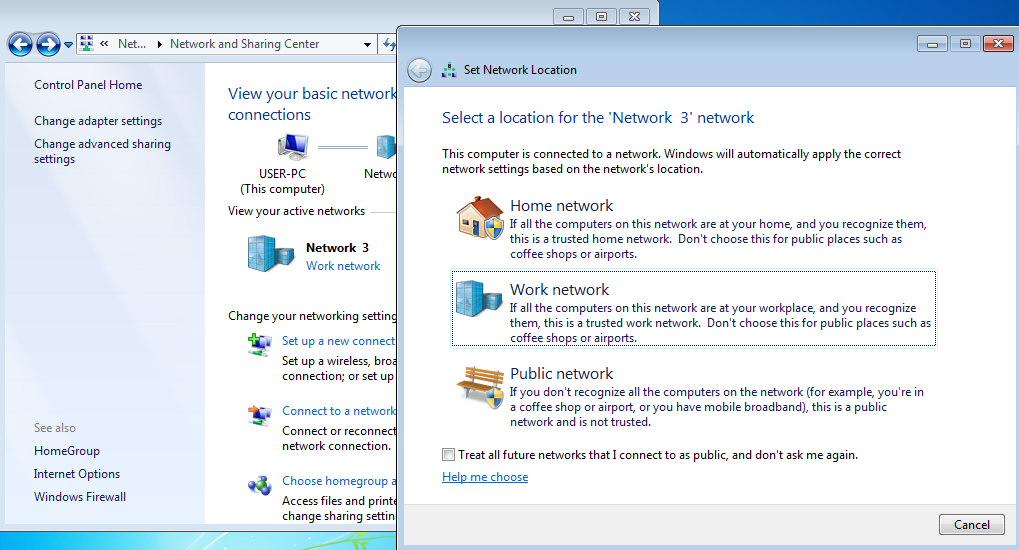Select the Work network option

tap(693, 309)
